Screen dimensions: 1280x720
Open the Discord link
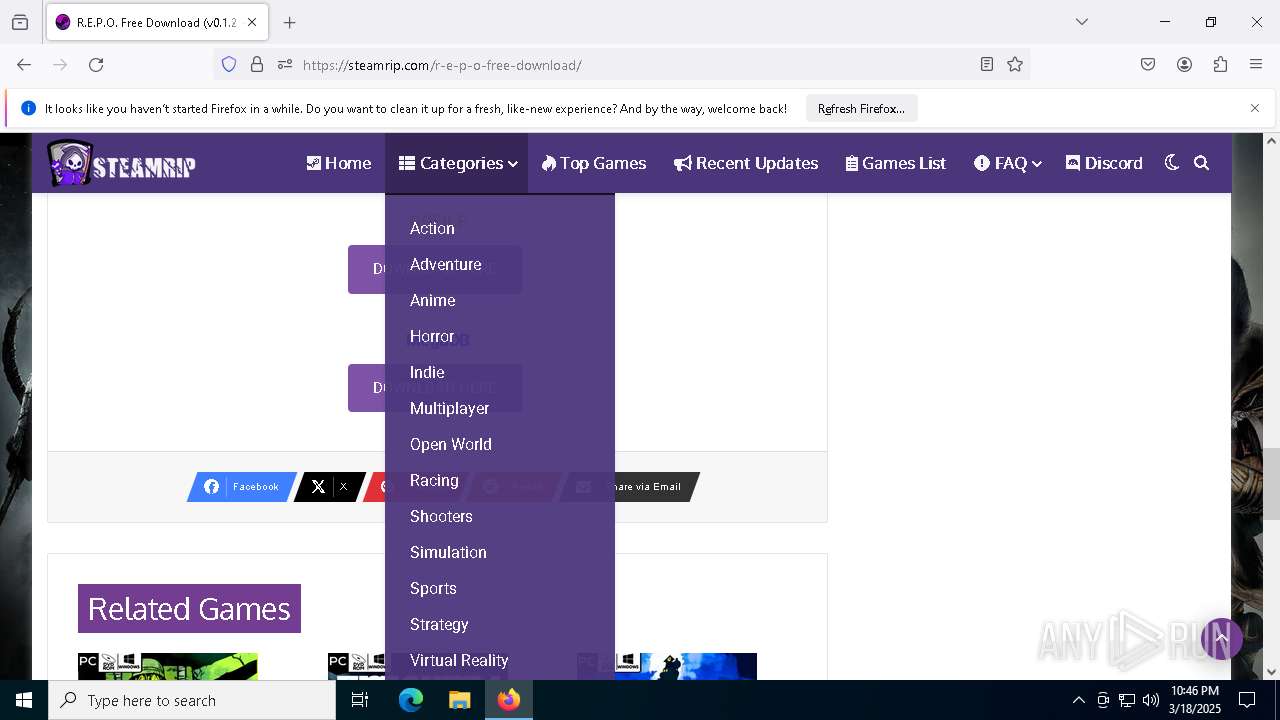(x=1104, y=163)
